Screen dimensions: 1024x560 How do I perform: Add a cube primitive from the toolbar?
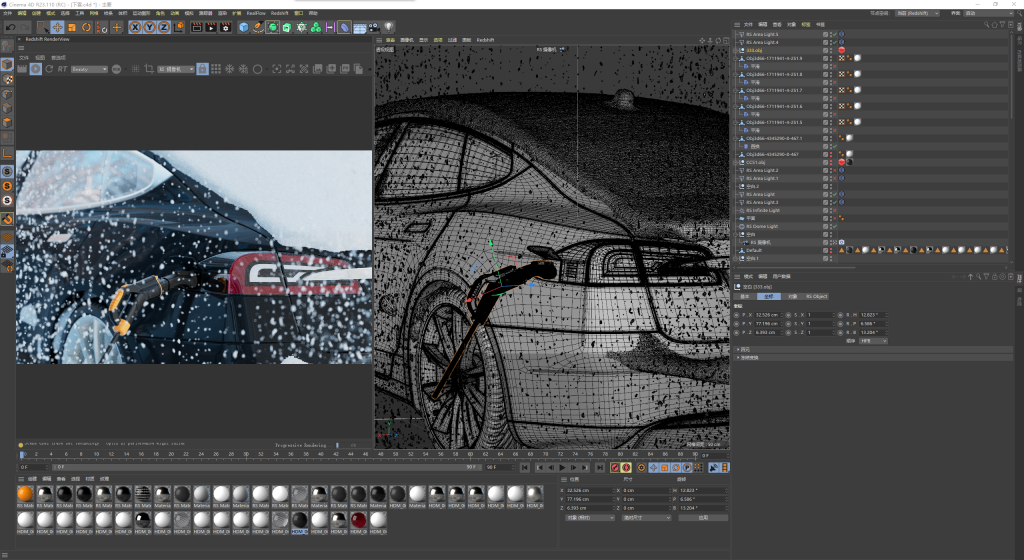pyautogui.click(x=244, y=27)
